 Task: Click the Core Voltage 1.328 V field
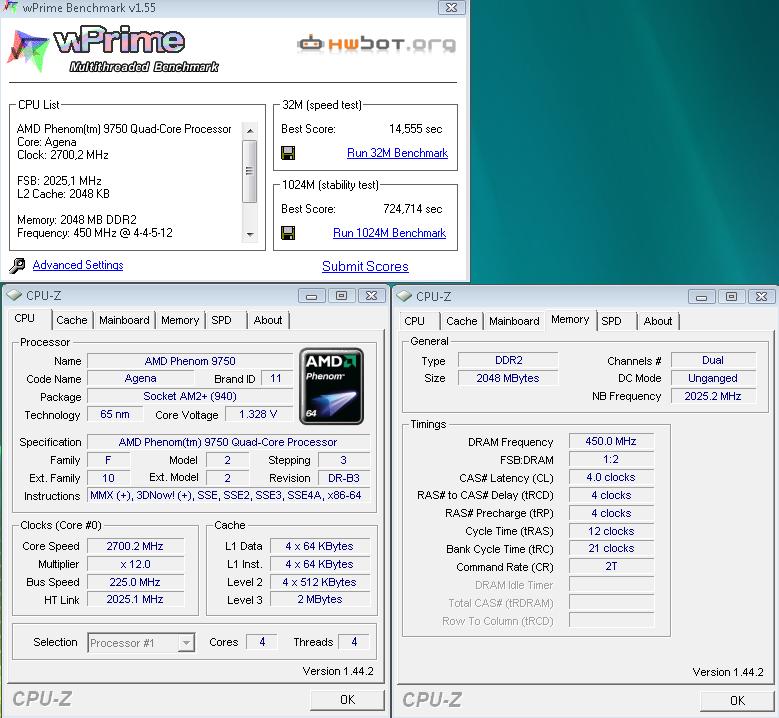click(x=258, y=414)
